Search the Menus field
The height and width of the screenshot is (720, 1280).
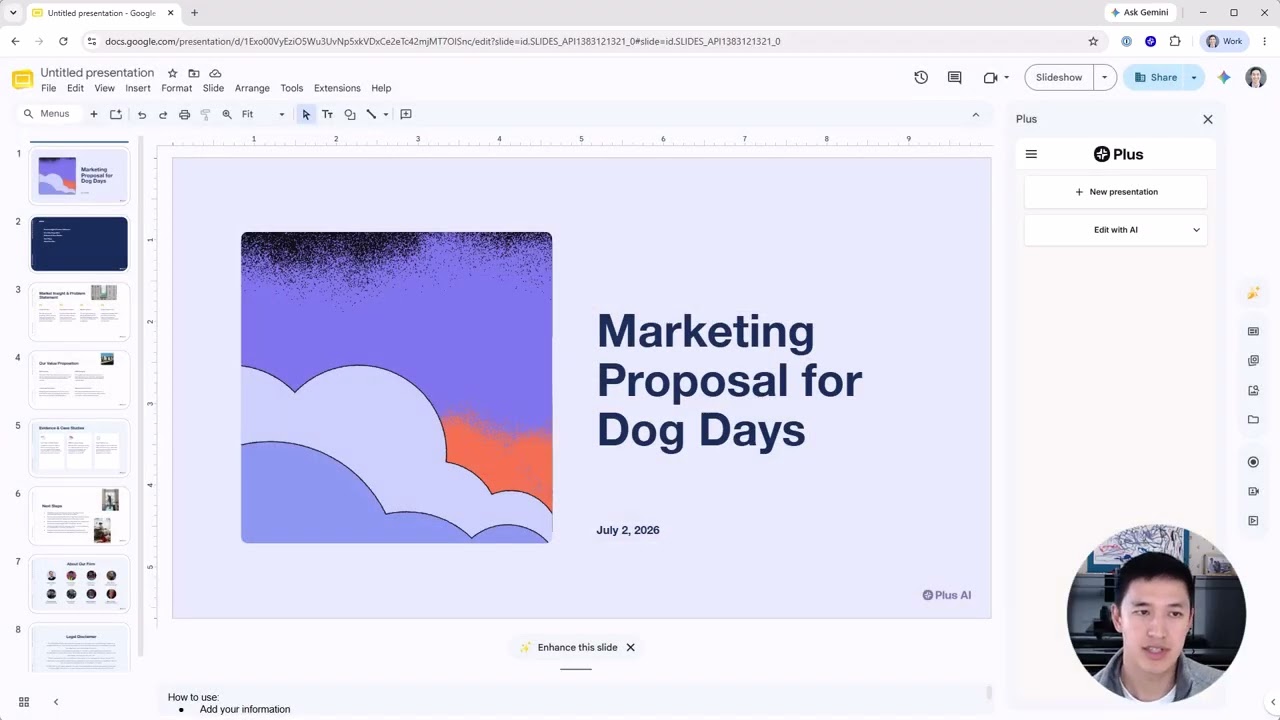click(x=48, y=114)
